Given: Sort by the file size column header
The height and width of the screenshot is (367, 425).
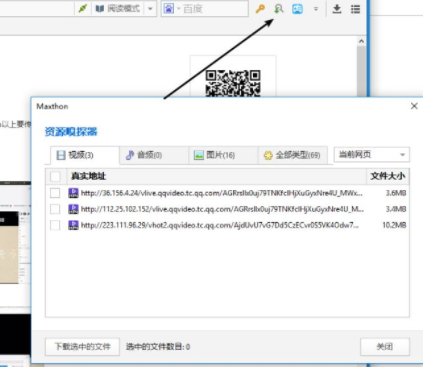Looking at the screenshot, I should pos(388,176).
